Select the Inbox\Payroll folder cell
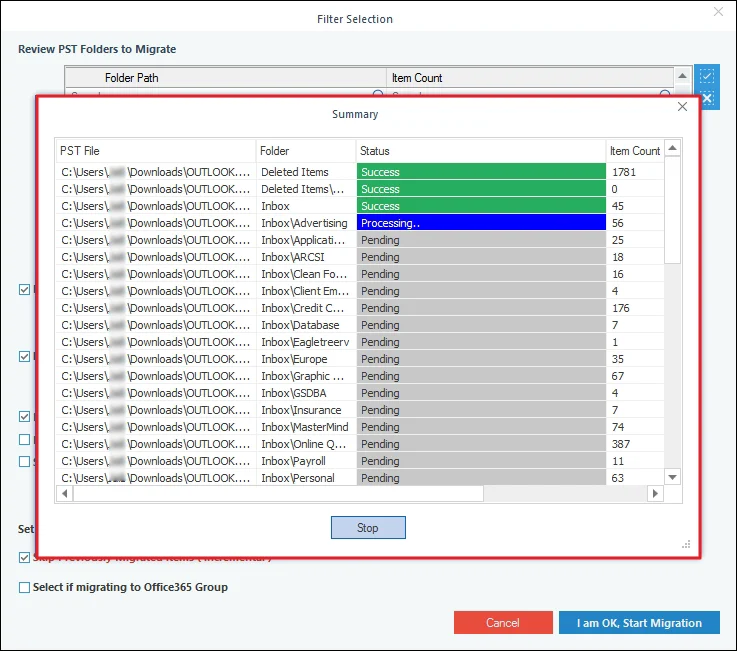 (306, 461)
